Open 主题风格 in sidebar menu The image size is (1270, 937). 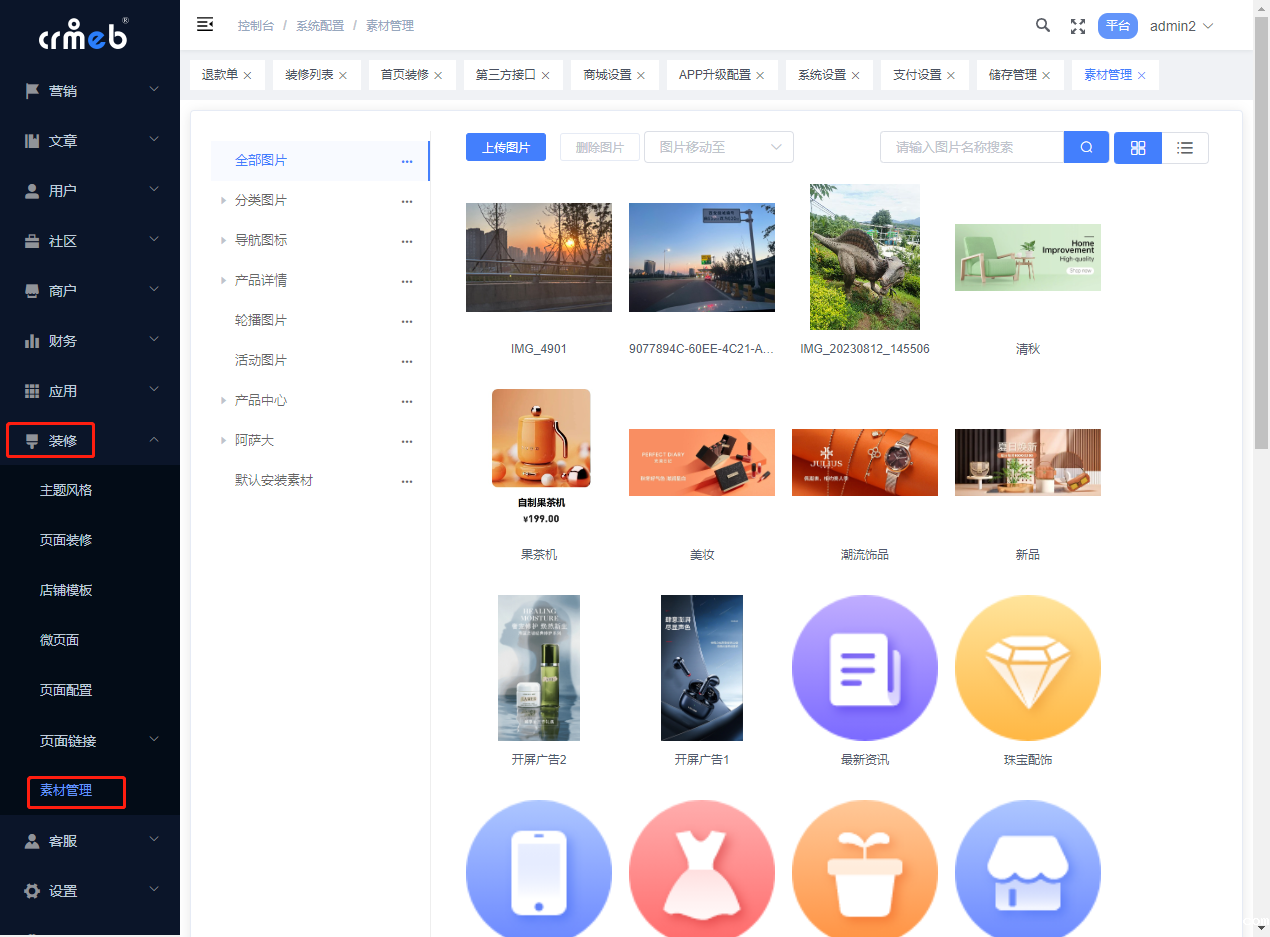point(66,490)
